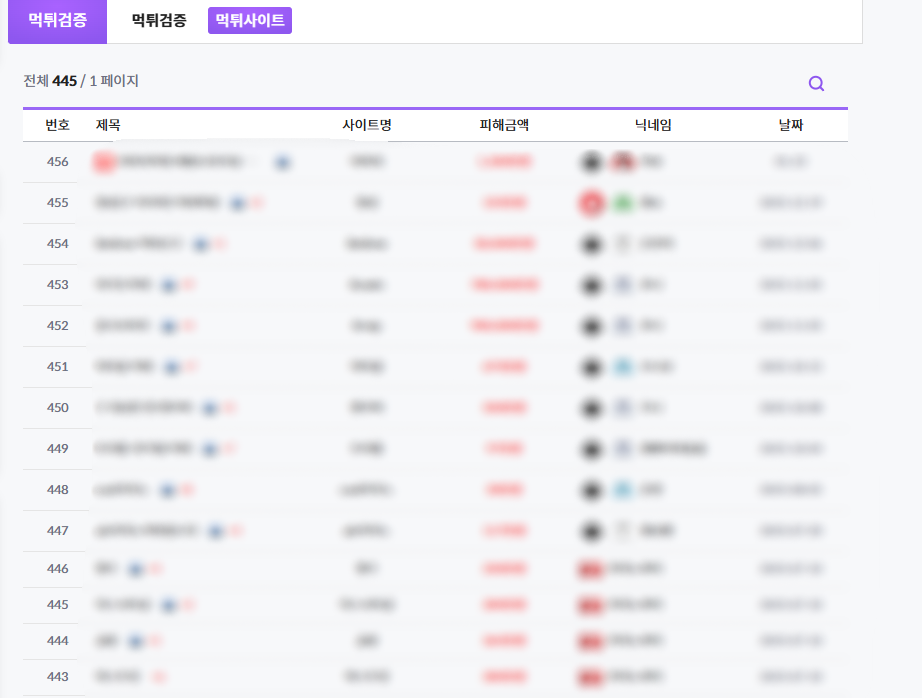Click the row number 443
Image resolution: width=922 pixels, height=698 pixels.
click(x=58, y=677)
